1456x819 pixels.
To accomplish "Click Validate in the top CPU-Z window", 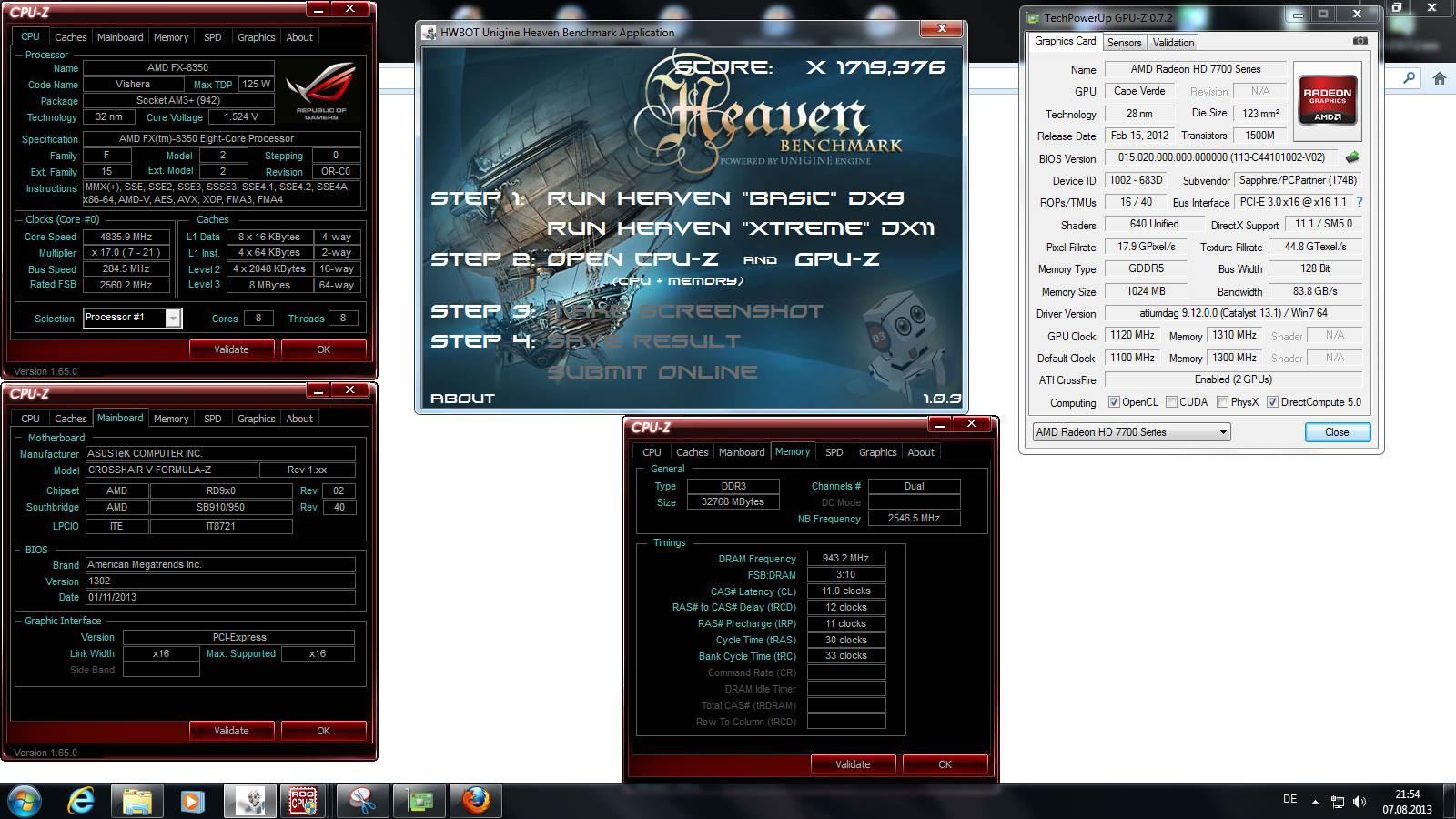I will point(231,349).
